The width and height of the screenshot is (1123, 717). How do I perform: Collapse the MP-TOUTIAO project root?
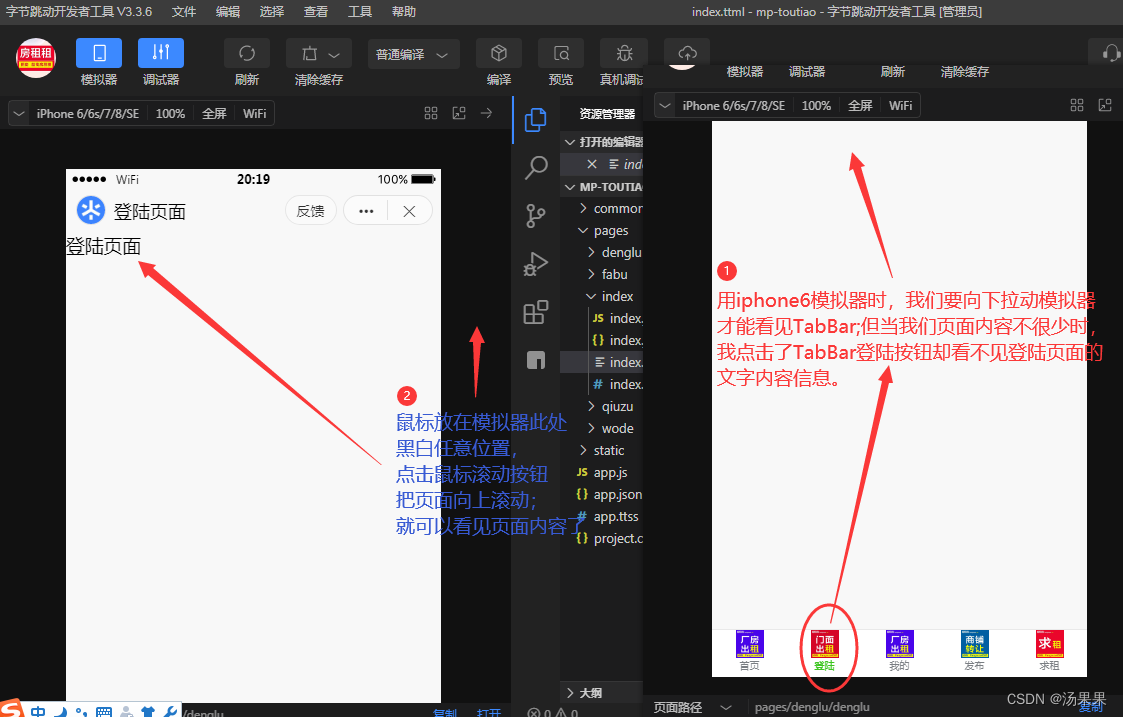602,186
